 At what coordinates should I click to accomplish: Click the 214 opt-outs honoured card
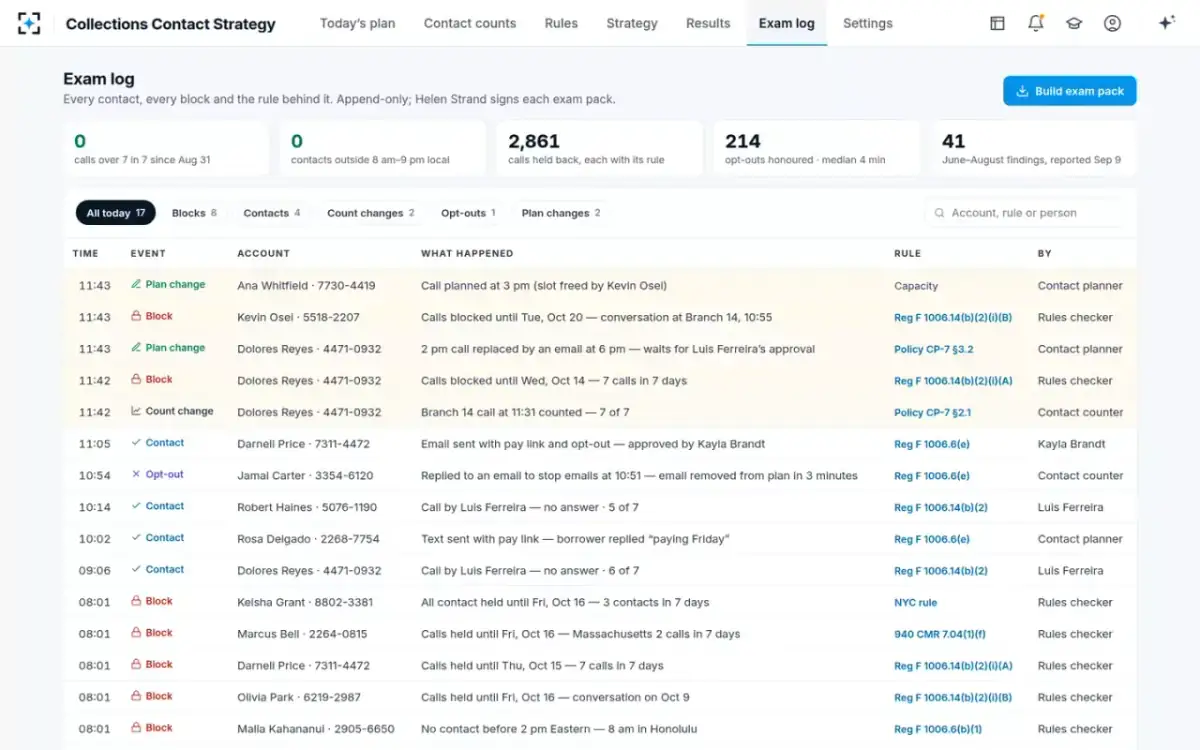point(817,148)
